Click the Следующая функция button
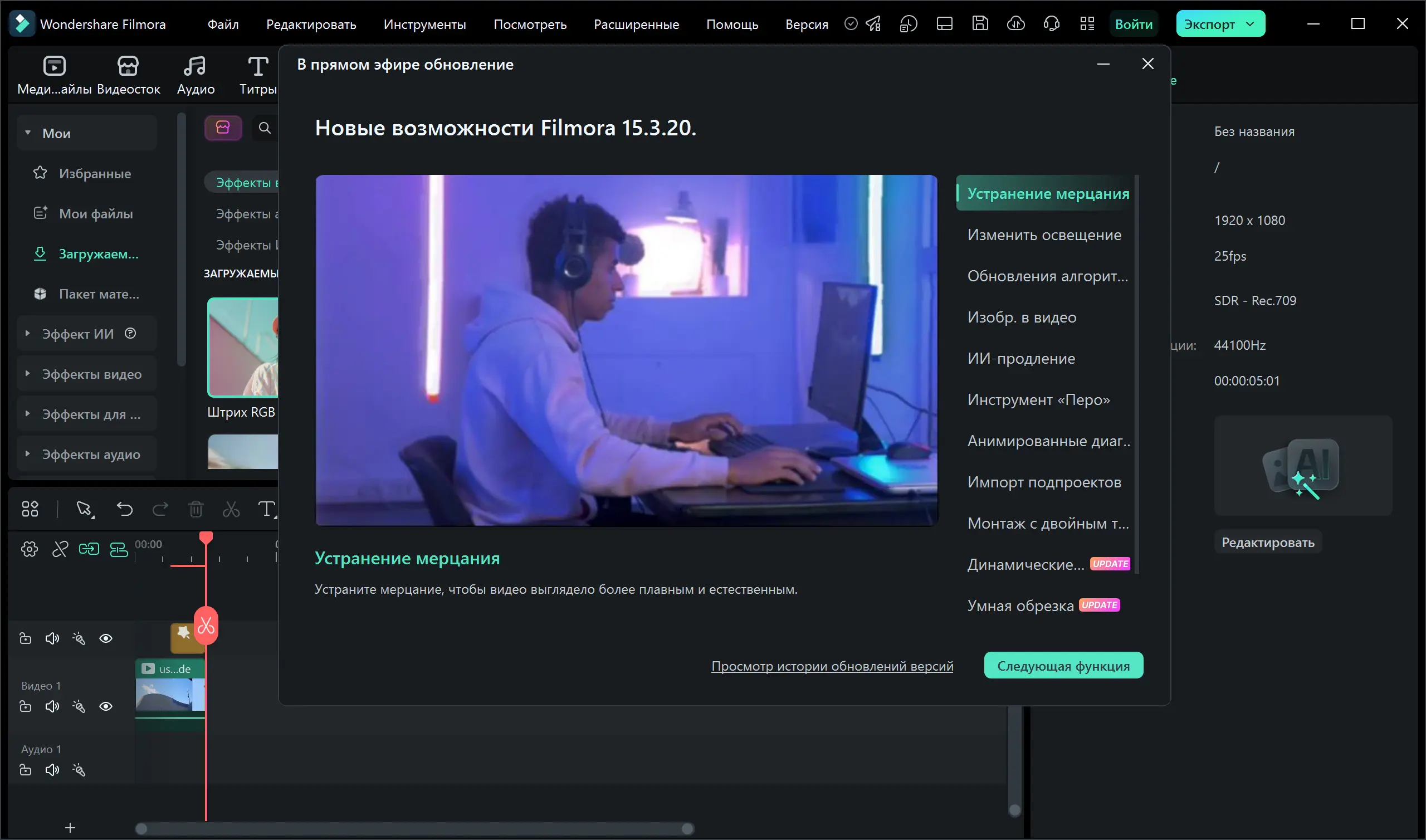This screenshot has width=1426, height=840. (x=1063, y=666)
